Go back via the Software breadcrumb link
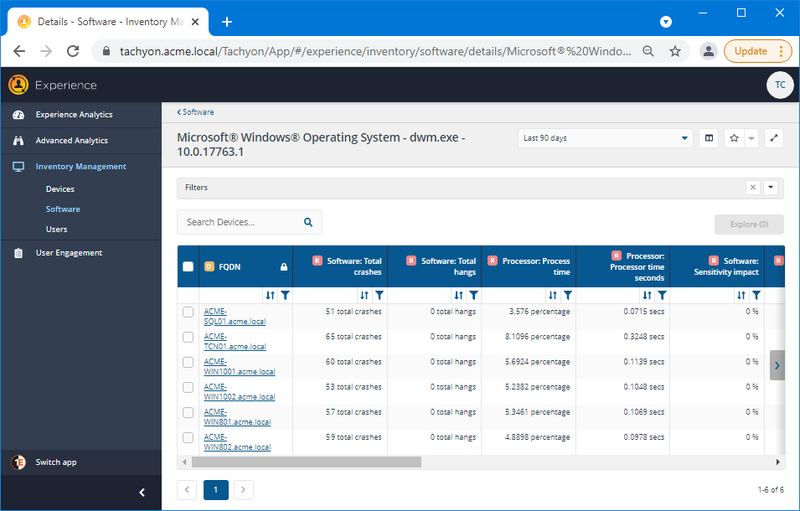 195,112
